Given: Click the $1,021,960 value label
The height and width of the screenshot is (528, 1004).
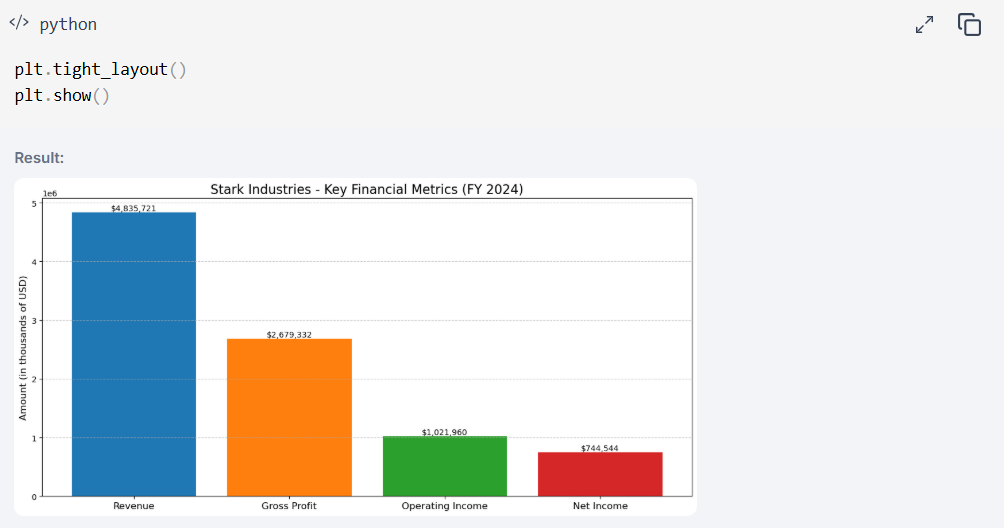Looking at the screenshot, I should click(445, 432).
